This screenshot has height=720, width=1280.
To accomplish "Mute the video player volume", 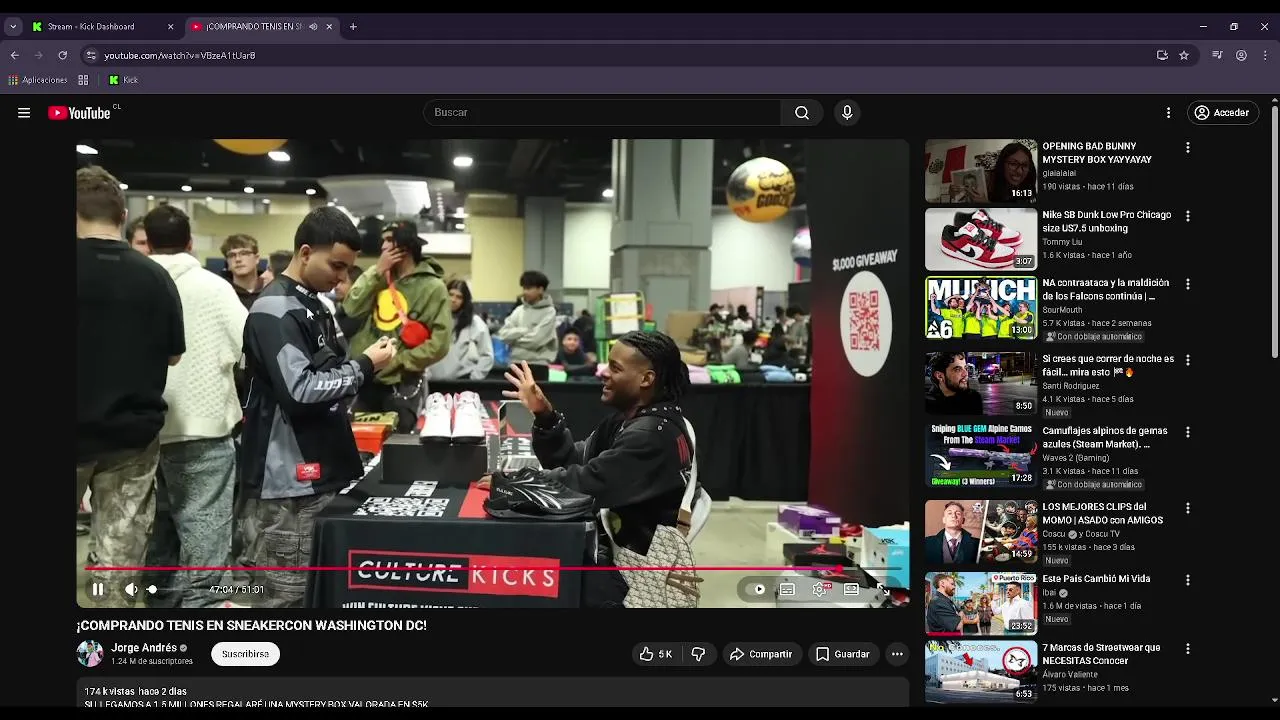I will pos(131,590).
